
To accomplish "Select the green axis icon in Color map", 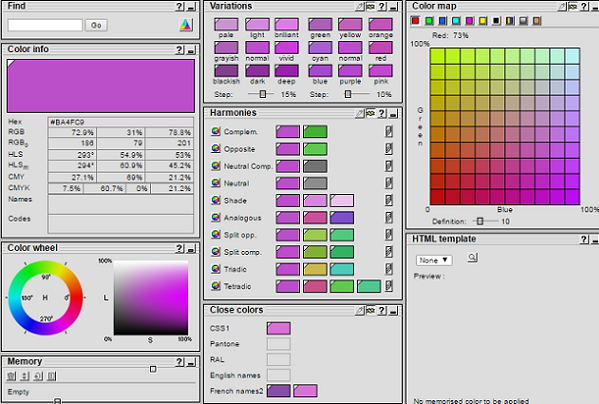I will pos(429,21).
